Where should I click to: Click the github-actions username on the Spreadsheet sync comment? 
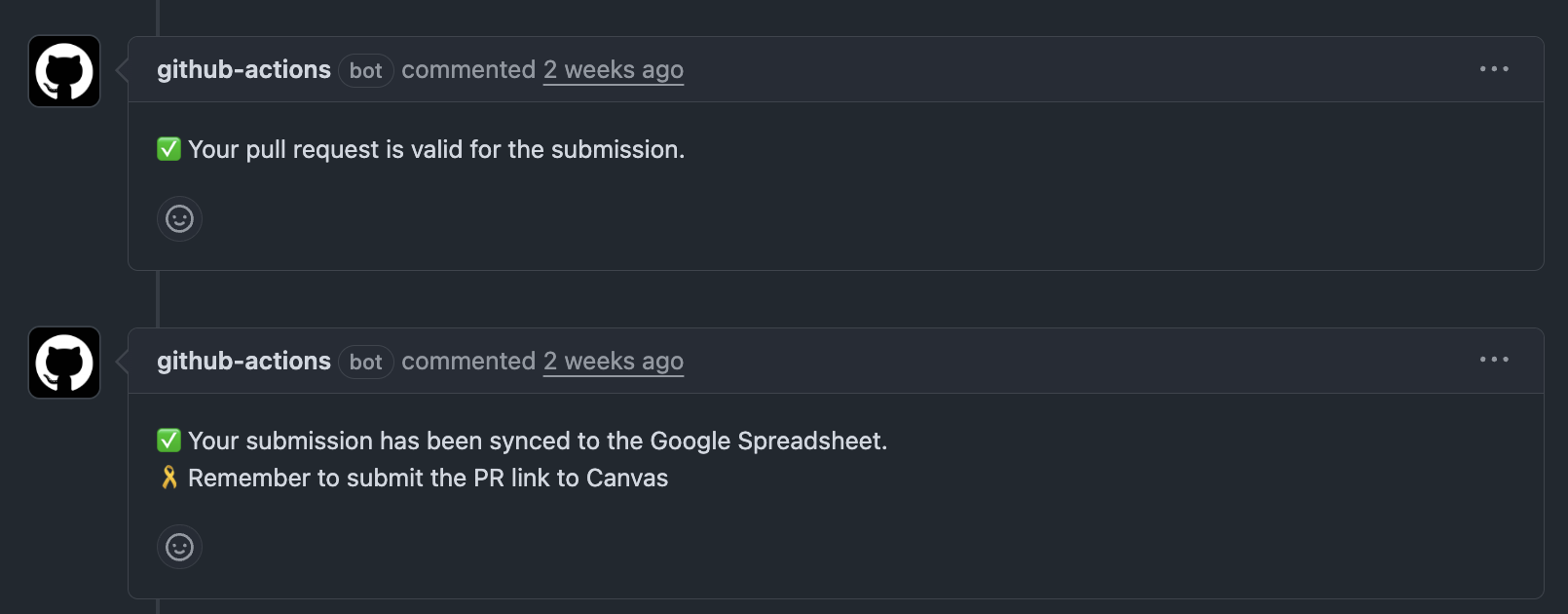click(243, 362)
